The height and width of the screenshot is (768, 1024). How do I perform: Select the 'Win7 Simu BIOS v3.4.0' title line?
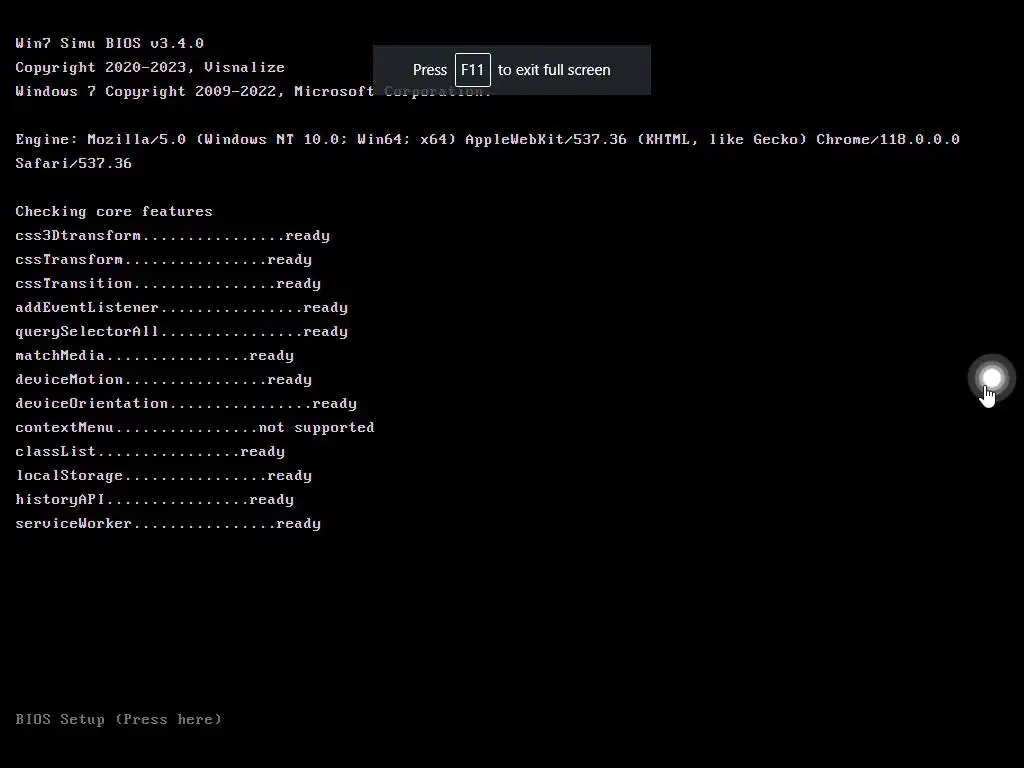[x=109, y=43]
